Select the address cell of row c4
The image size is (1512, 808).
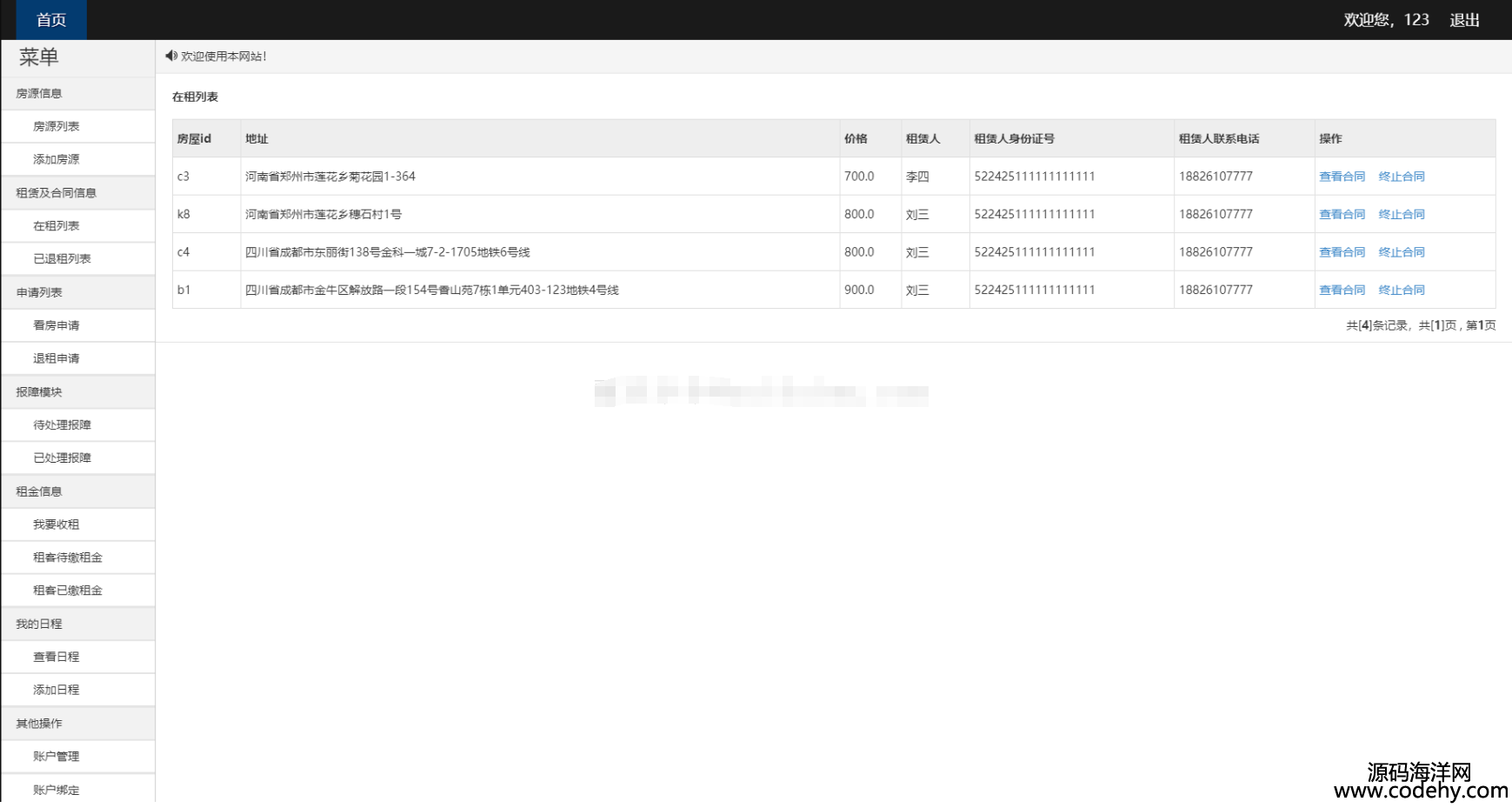[x=540, y=252]
